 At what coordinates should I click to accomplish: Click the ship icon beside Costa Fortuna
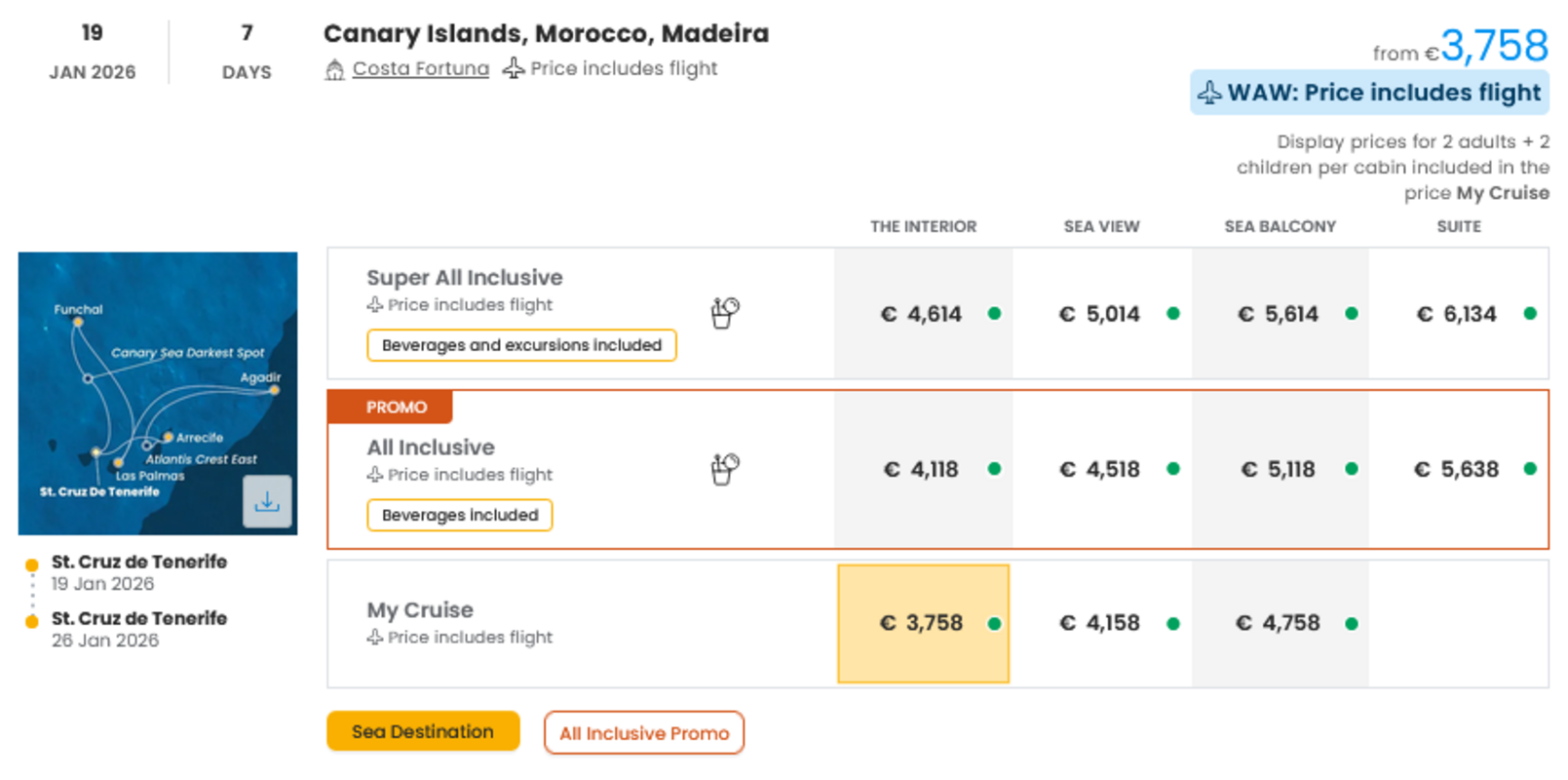(336, 68)
